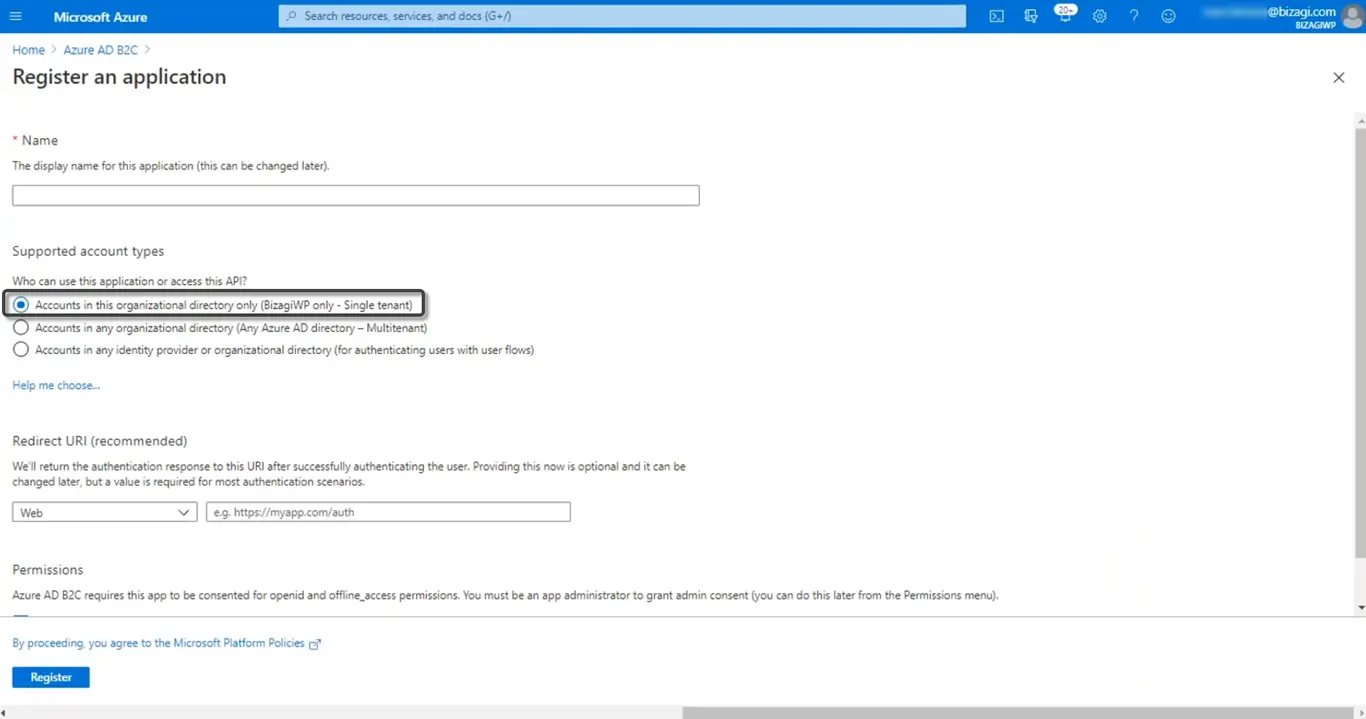Expand the Web platform type dropdown
Image resolution: width=1366 pixels, height=719 pixels.
pos(105,512)
